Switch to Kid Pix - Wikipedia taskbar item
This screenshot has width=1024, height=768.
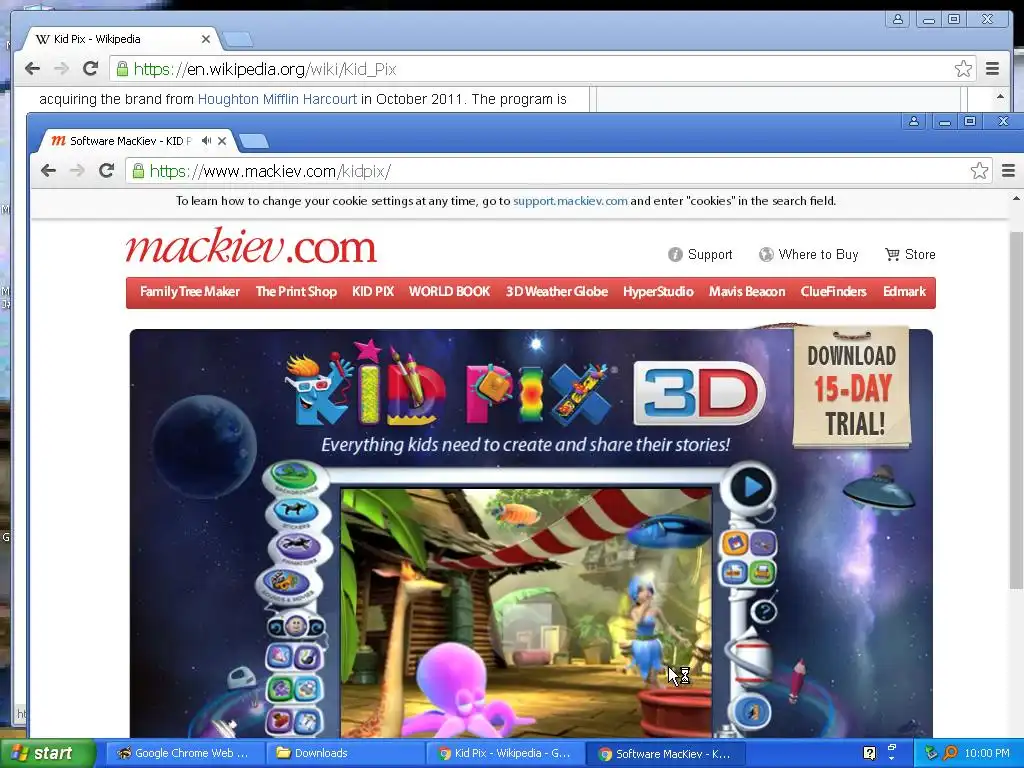(504, 753)
